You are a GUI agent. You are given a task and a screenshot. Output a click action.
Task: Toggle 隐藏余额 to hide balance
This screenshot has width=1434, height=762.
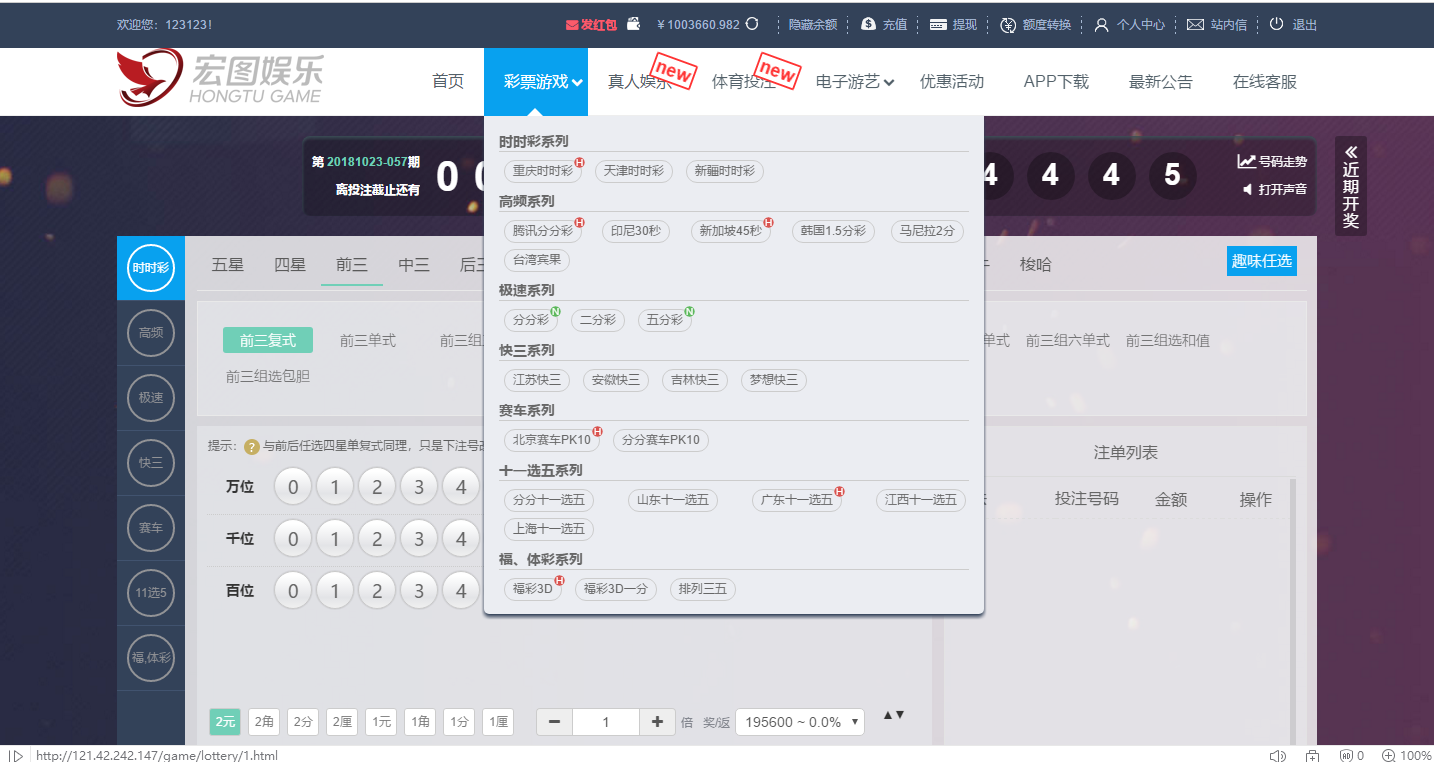coord(812,24)
